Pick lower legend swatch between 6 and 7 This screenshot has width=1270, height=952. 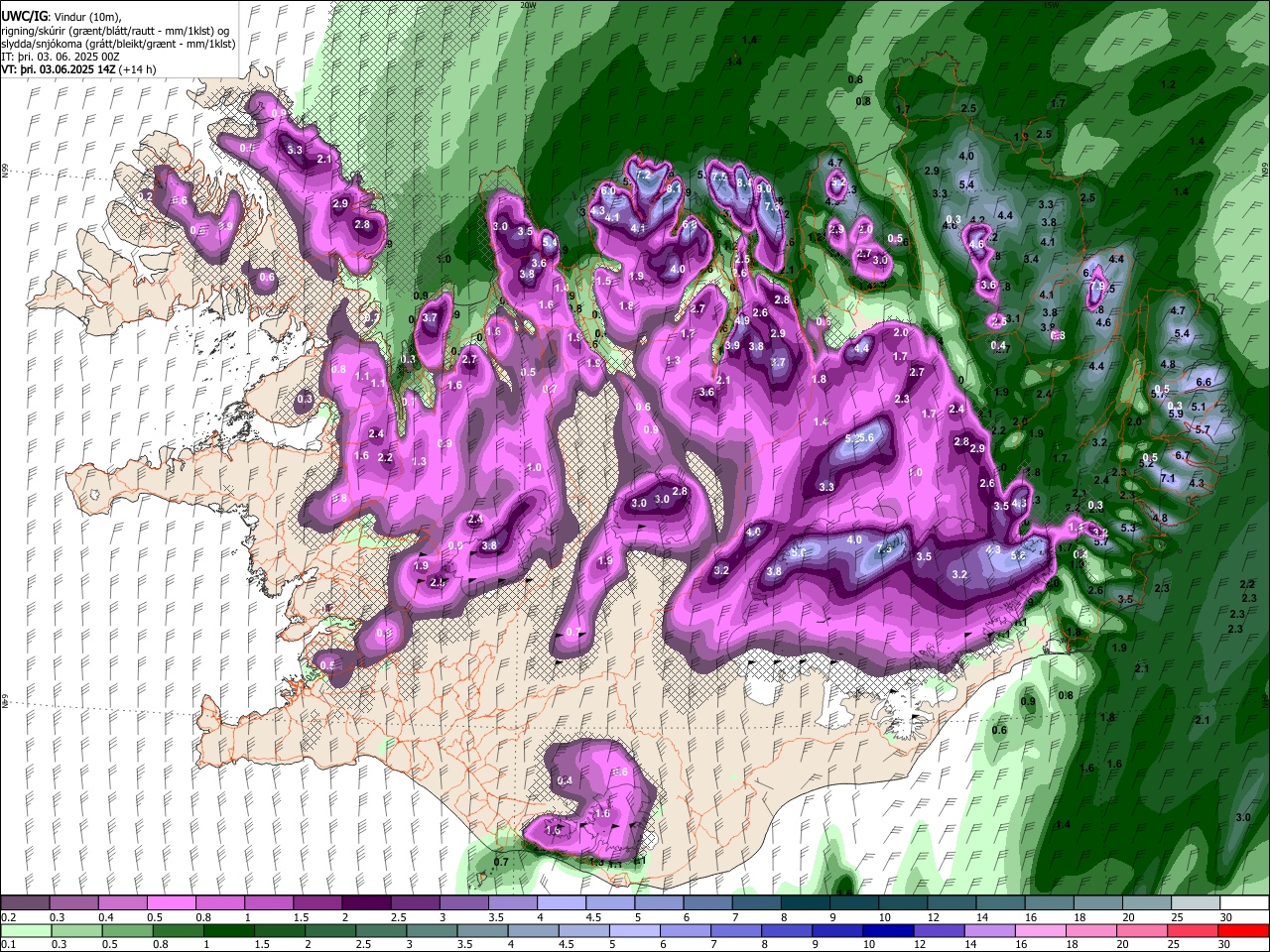click(686, 930)
